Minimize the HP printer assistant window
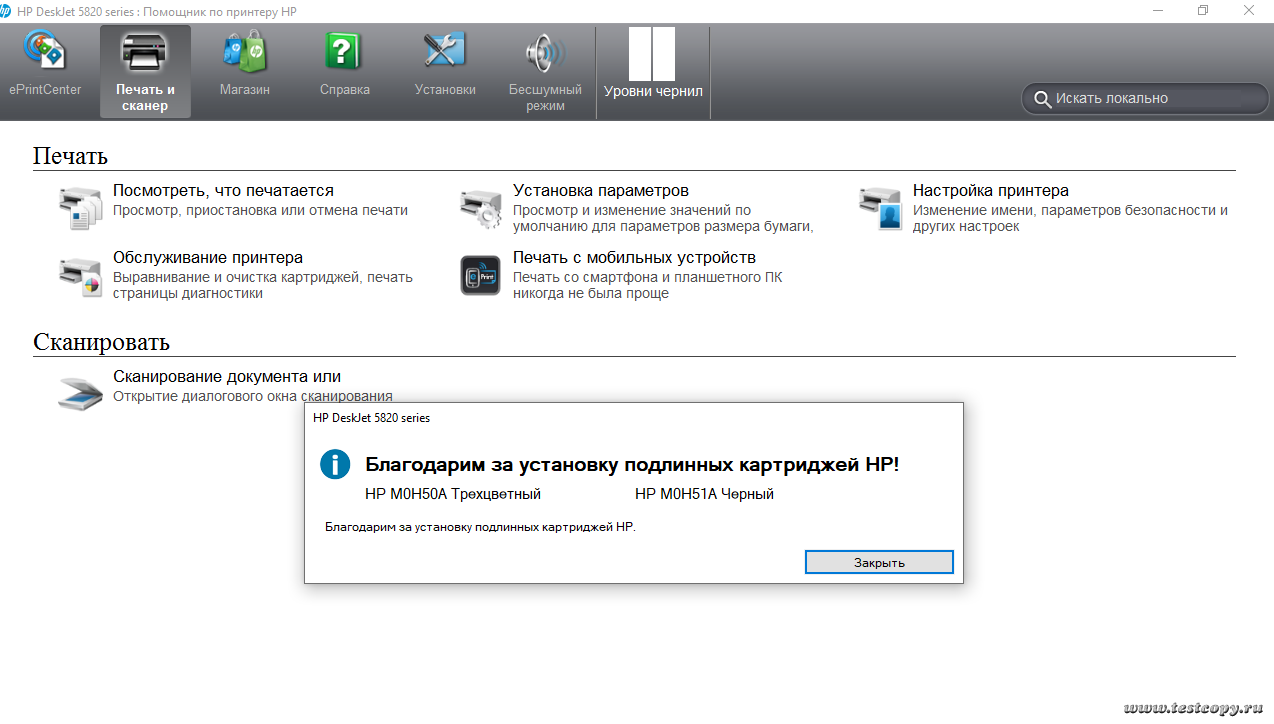The image size is (1274, 724). (x=1157, y=11)
